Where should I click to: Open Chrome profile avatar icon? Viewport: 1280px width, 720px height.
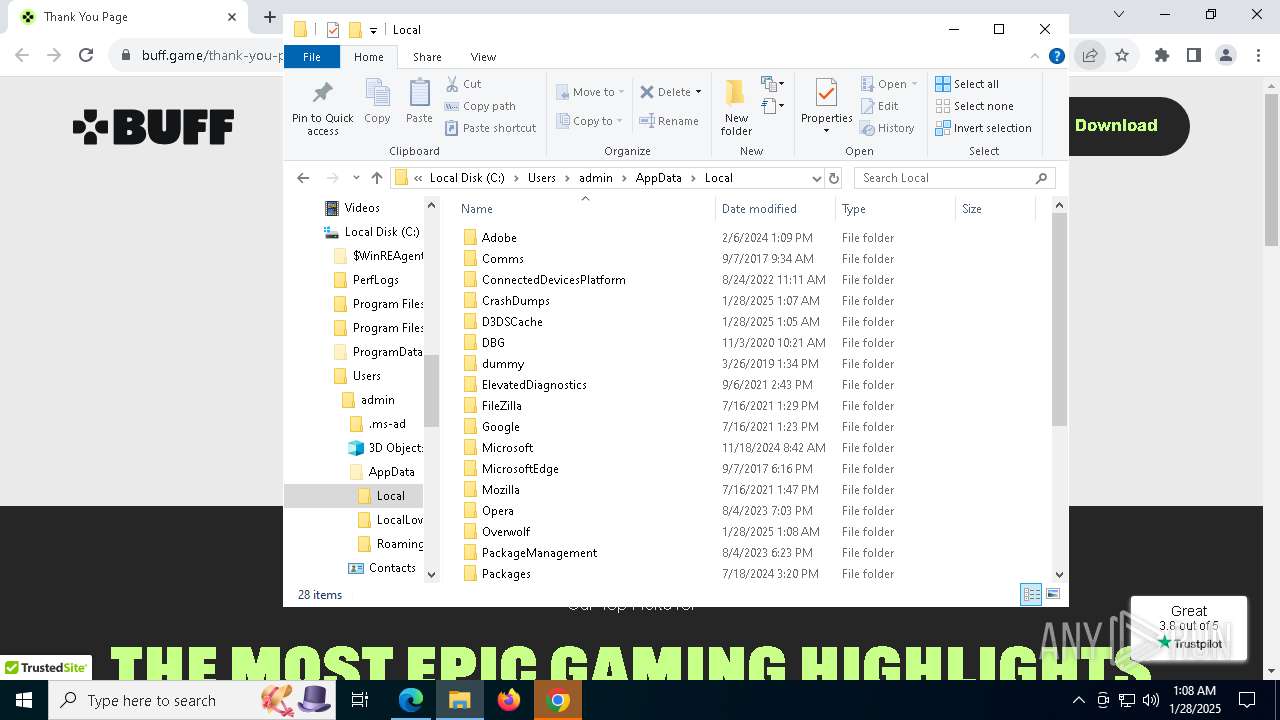pos(1226,56)
